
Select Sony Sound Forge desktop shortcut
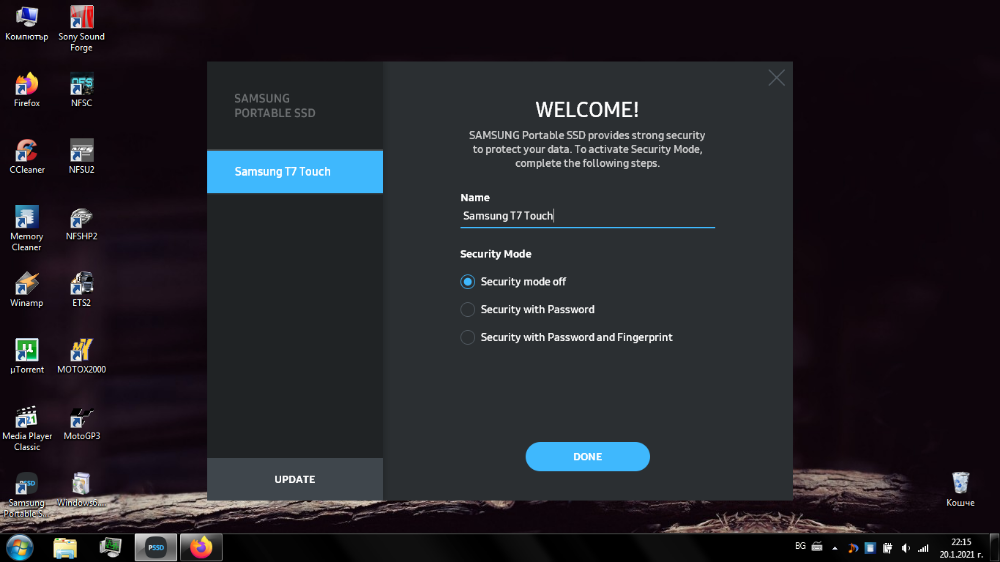[x=82, y=29]
